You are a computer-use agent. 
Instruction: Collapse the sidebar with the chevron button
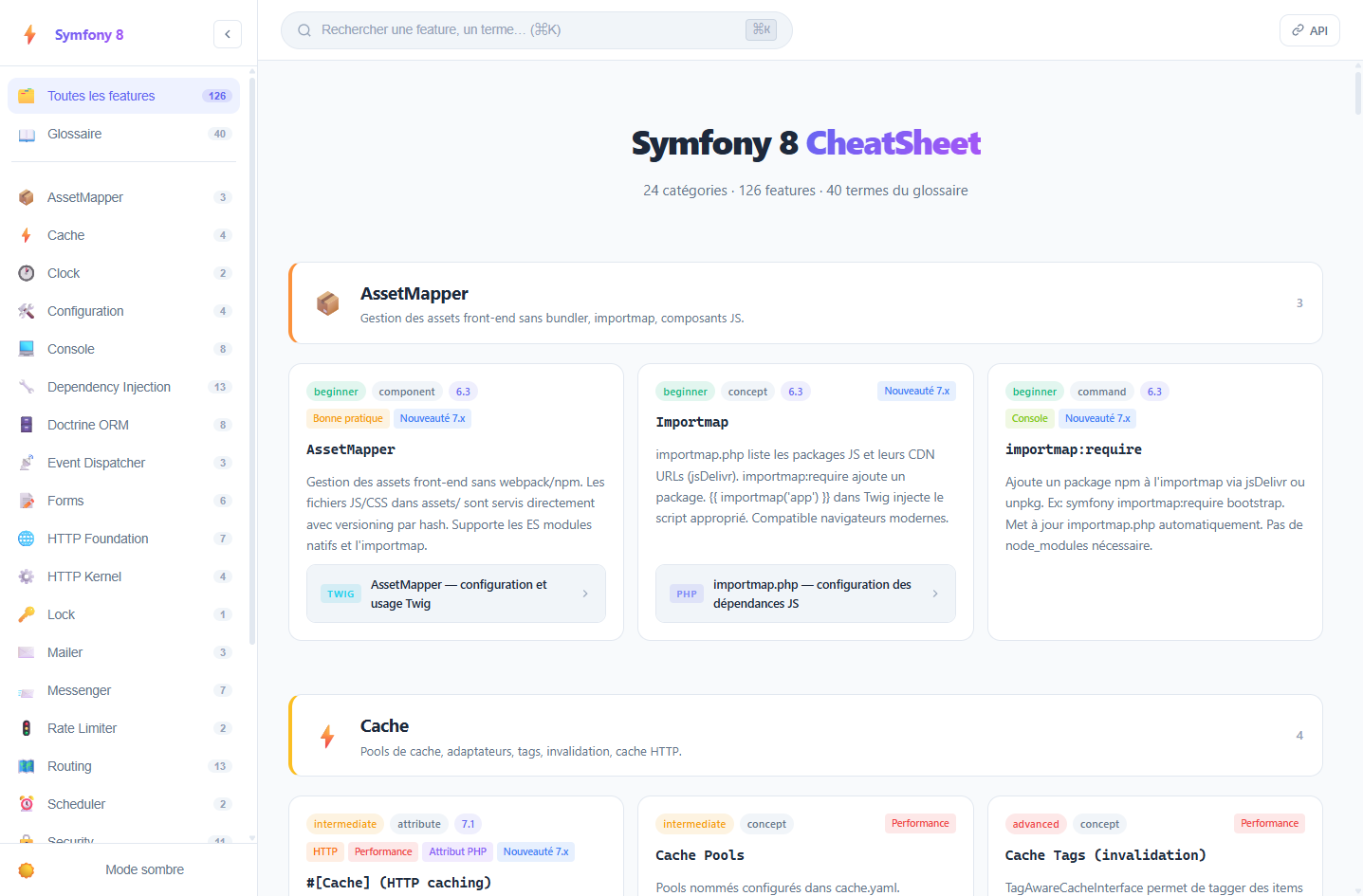[x=228, y=34]
